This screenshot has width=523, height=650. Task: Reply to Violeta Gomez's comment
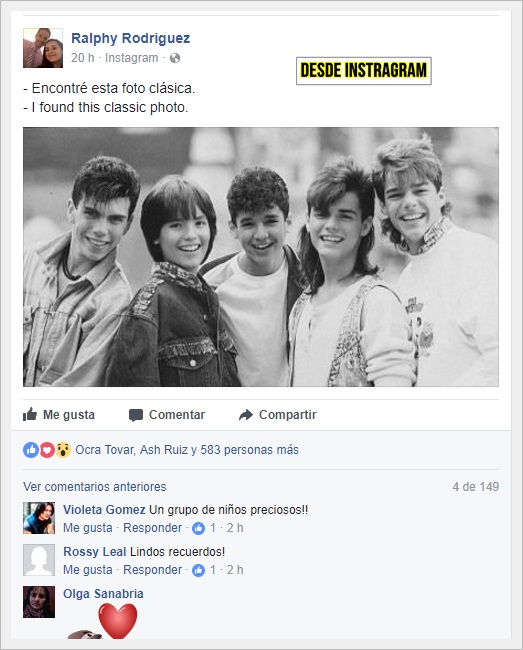point(153,528)
